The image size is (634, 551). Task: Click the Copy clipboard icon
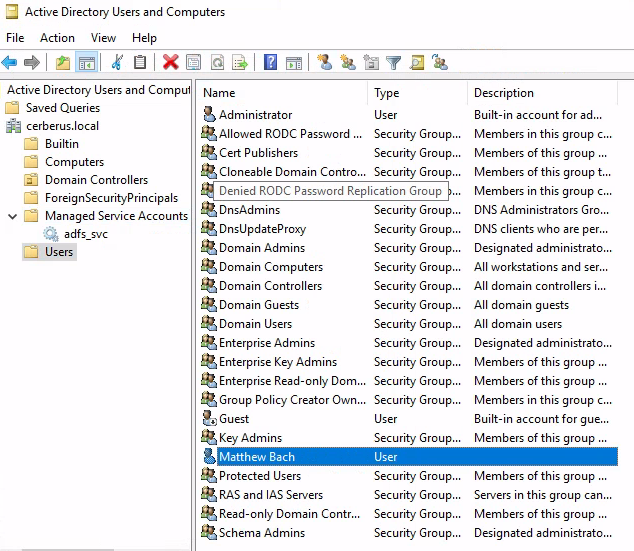point(140,63)
